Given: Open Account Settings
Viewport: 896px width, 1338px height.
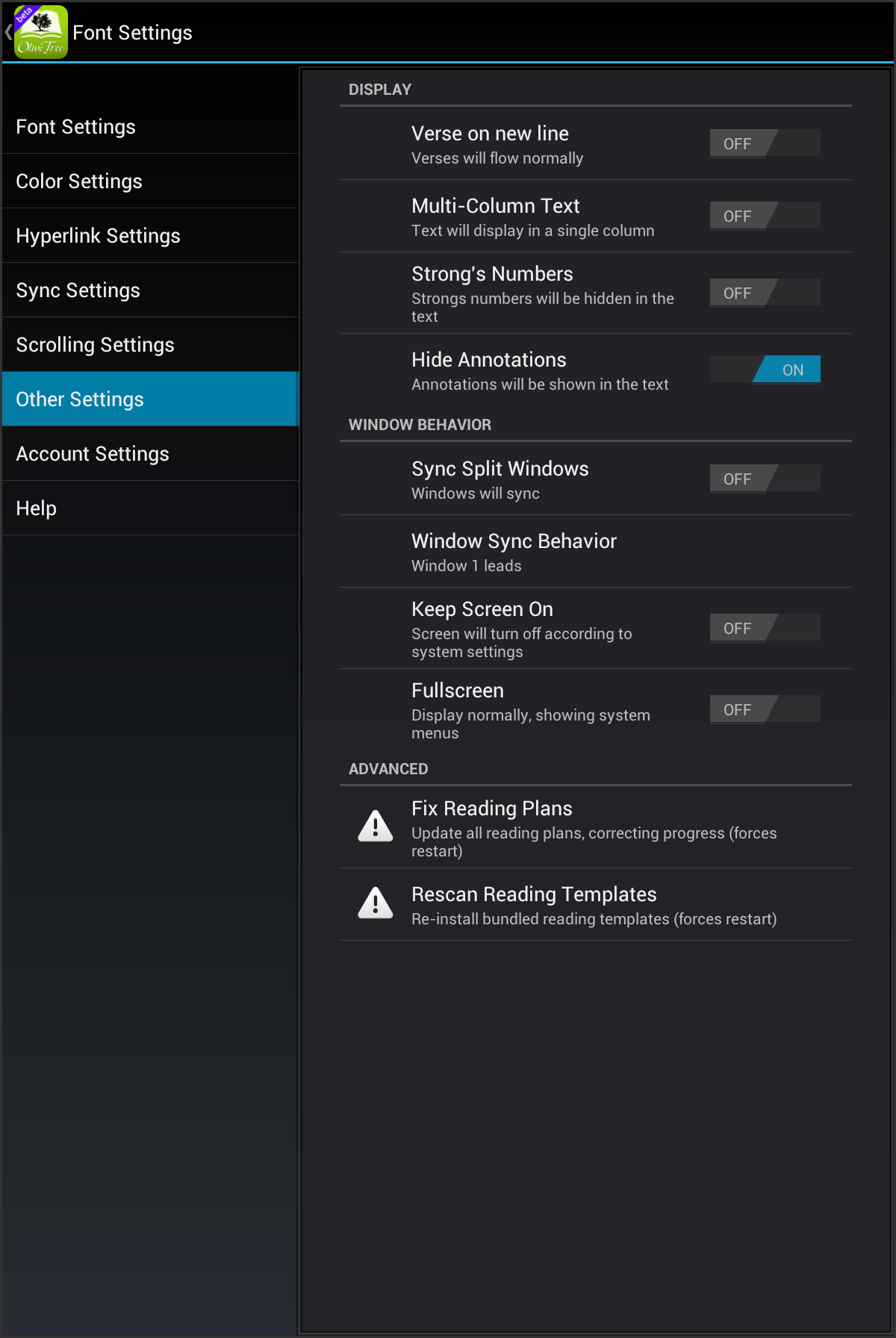Looking at the screenshot, I should point(150,454).
